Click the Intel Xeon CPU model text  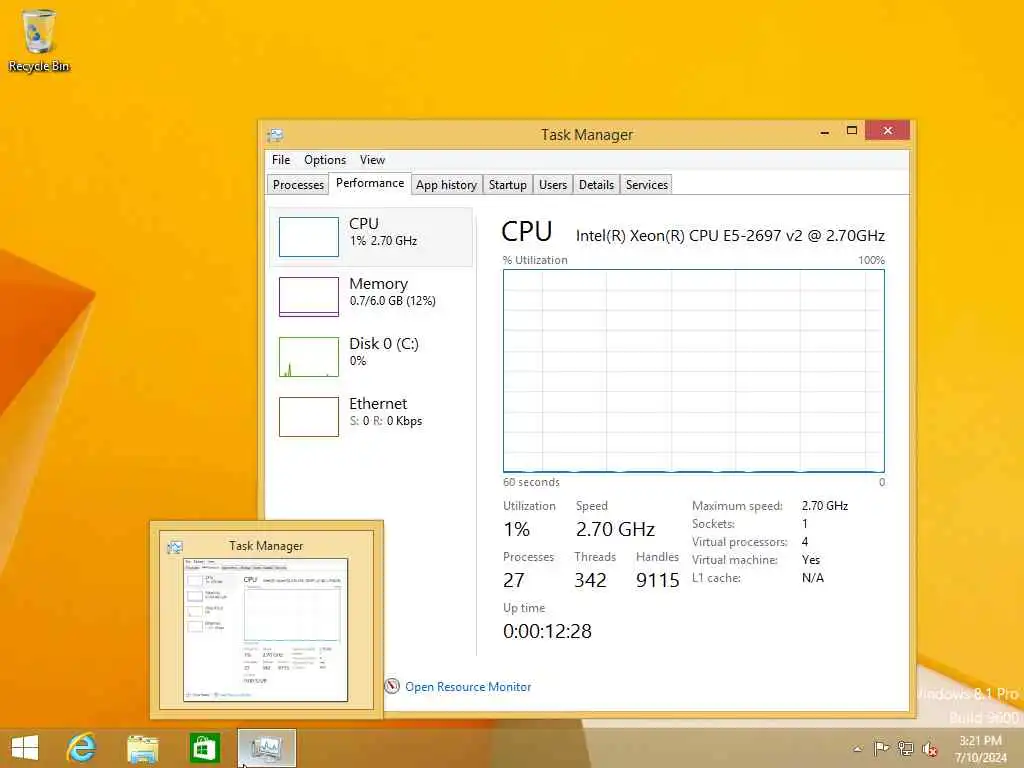pos(730,236)
